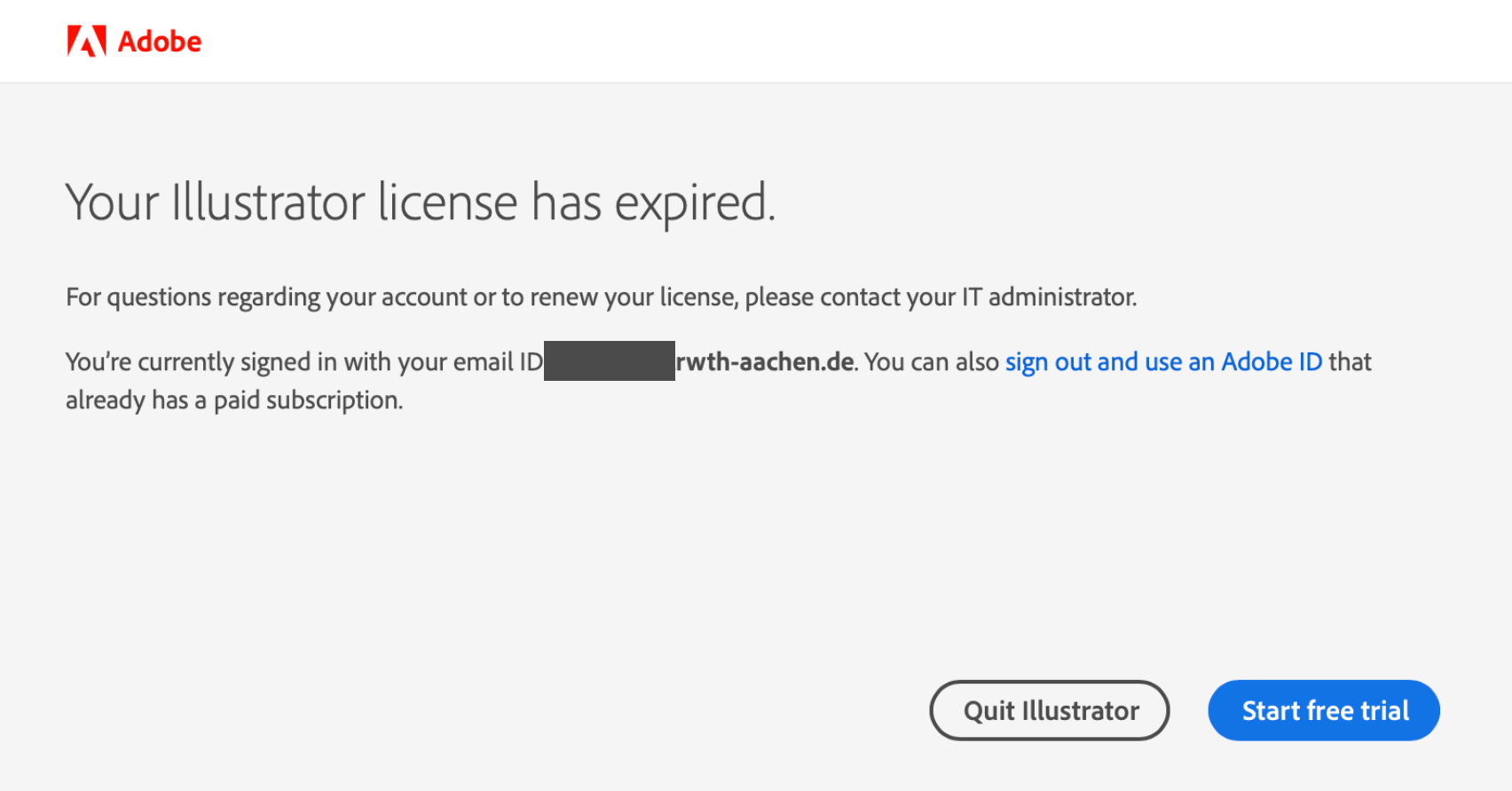Screen dimensions: 1512x791
Task: Select the red Adobe 'A' icon
Action: [85, 40]
